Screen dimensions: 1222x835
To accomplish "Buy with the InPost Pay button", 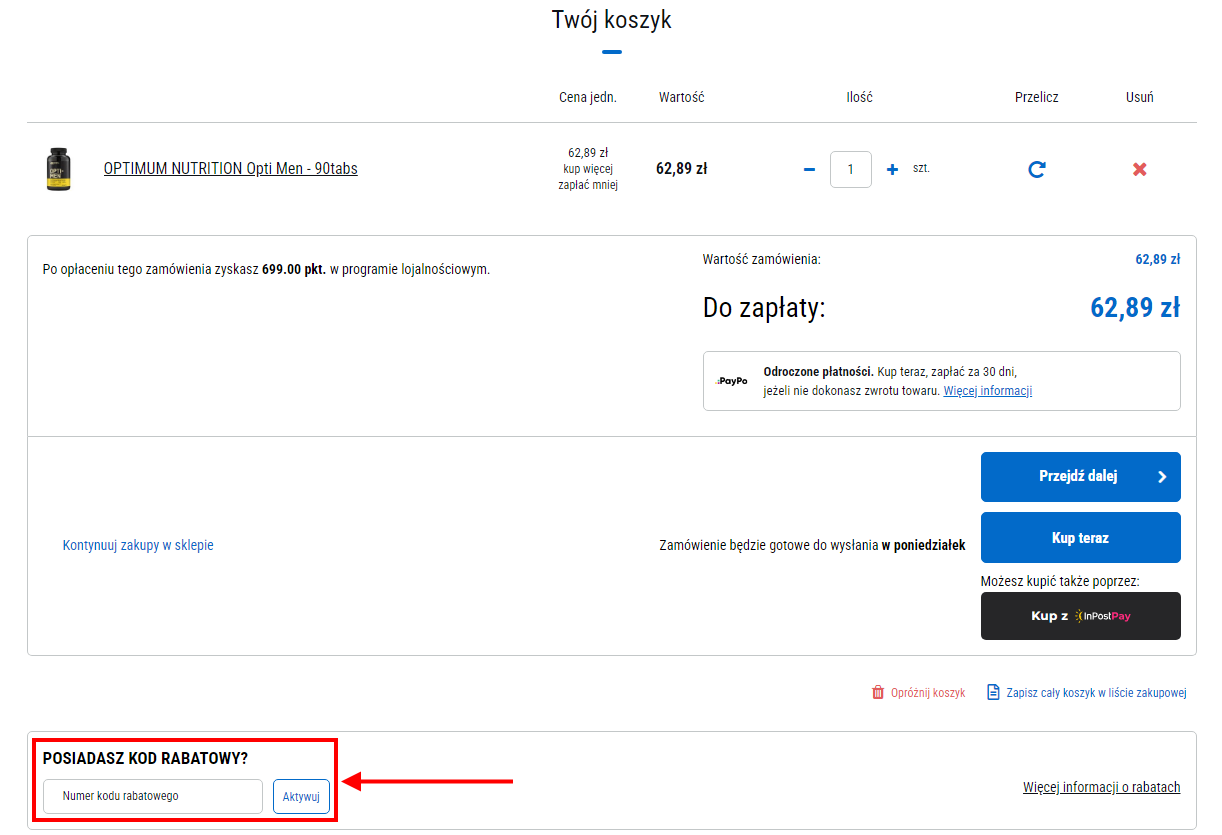I will pos(1081,616).
